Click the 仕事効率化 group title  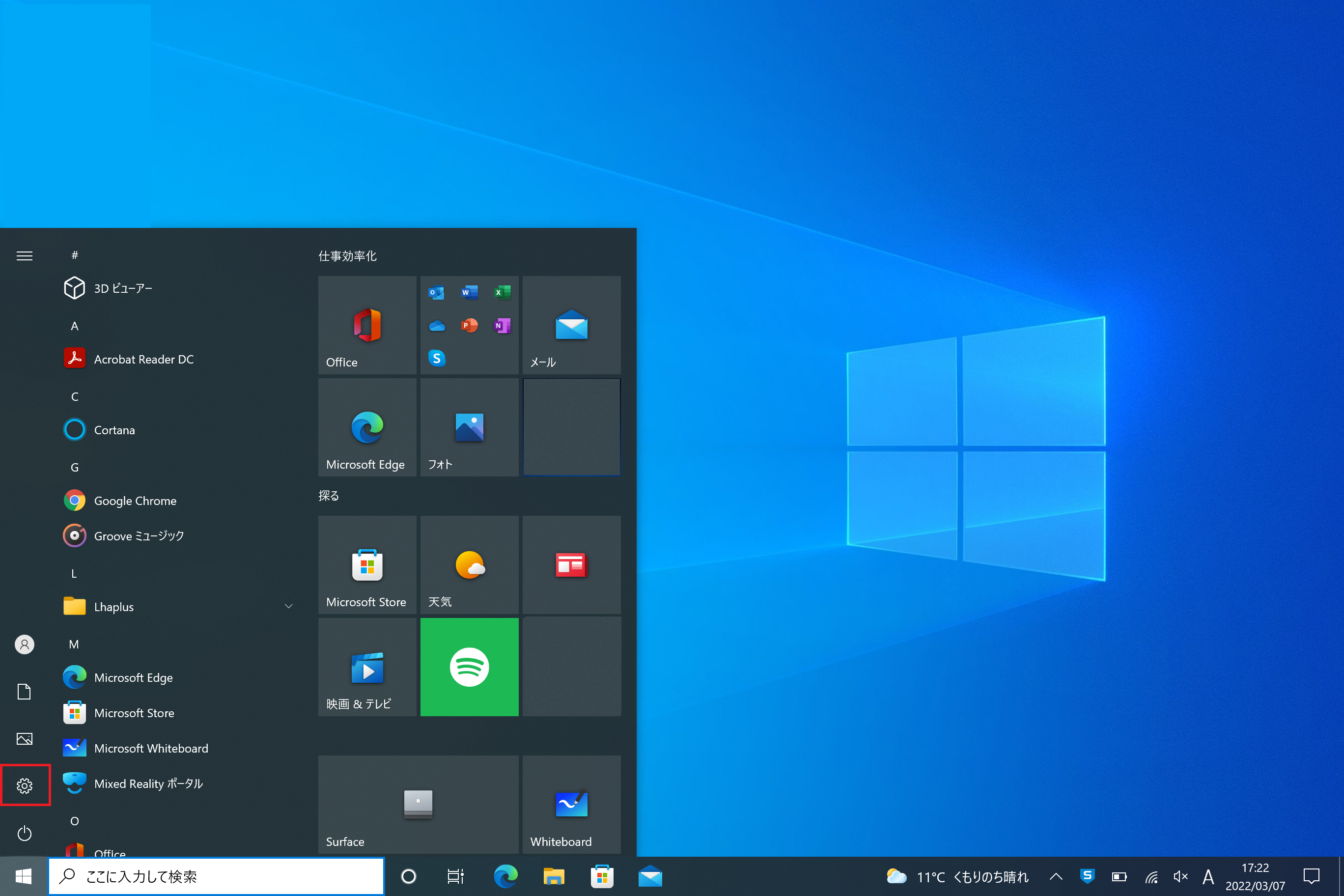pos(347,256)
